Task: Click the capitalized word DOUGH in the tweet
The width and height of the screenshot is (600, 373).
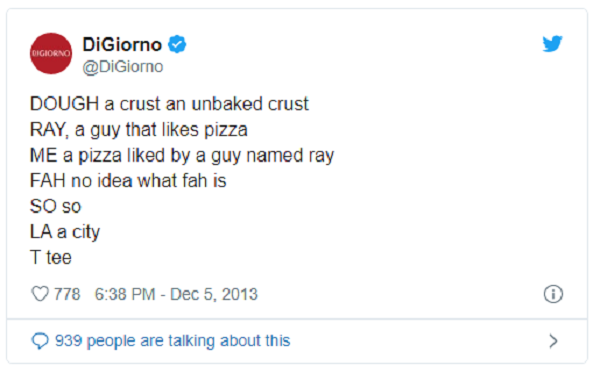Action: [x=64, y=104]
